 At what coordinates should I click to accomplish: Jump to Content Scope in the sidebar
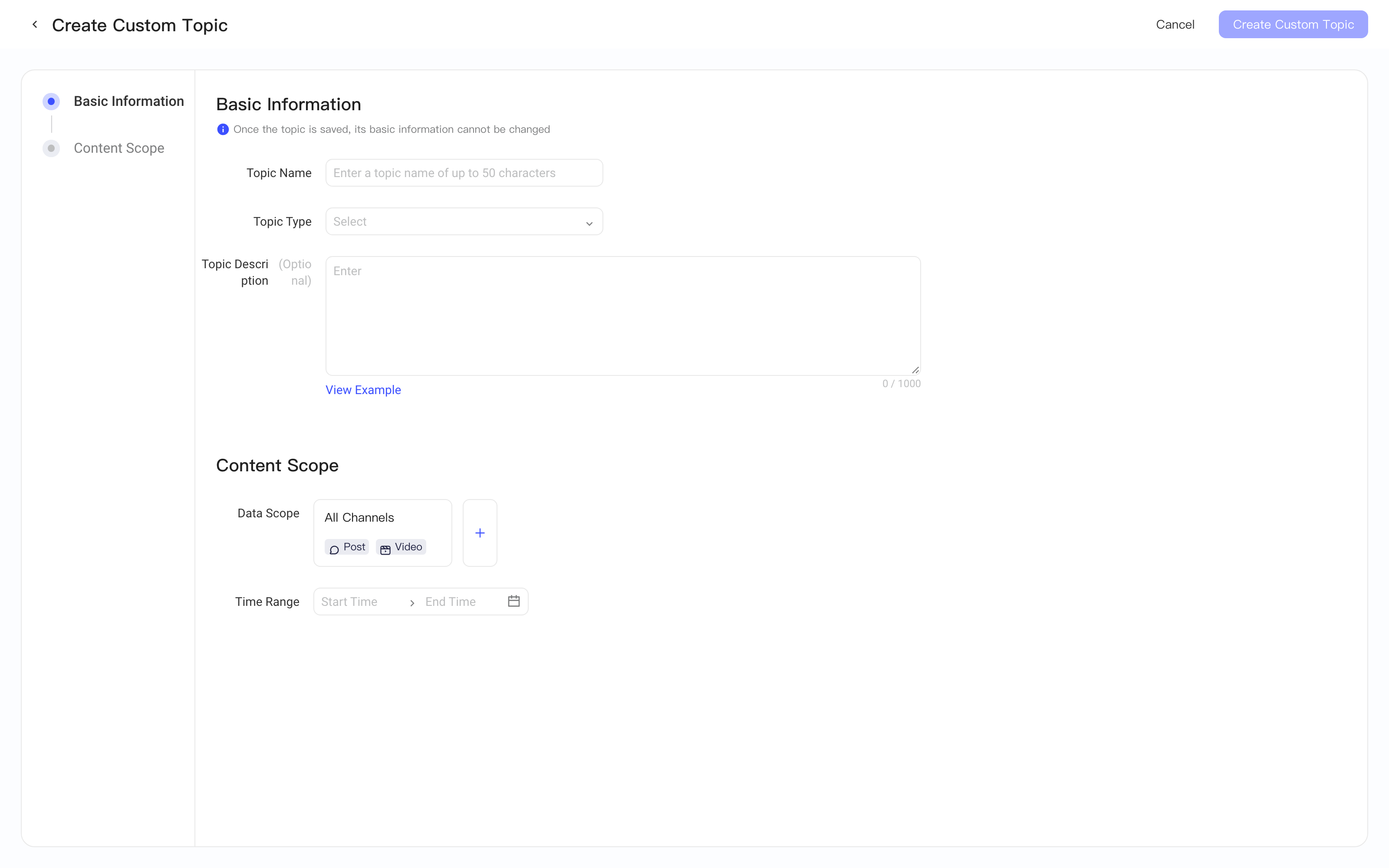119,149
